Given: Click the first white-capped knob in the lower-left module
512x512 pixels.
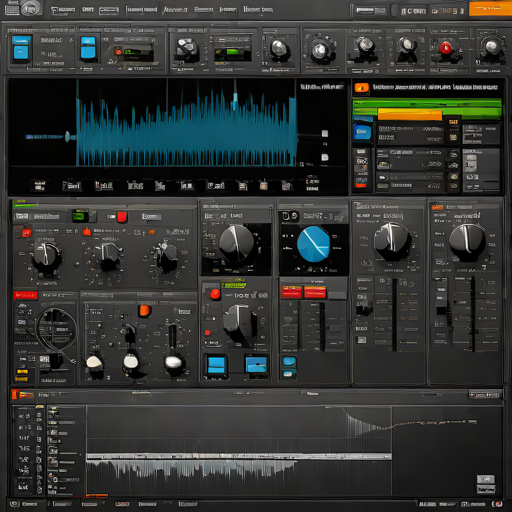Looking at the screenshot, I should pos(94,363).
